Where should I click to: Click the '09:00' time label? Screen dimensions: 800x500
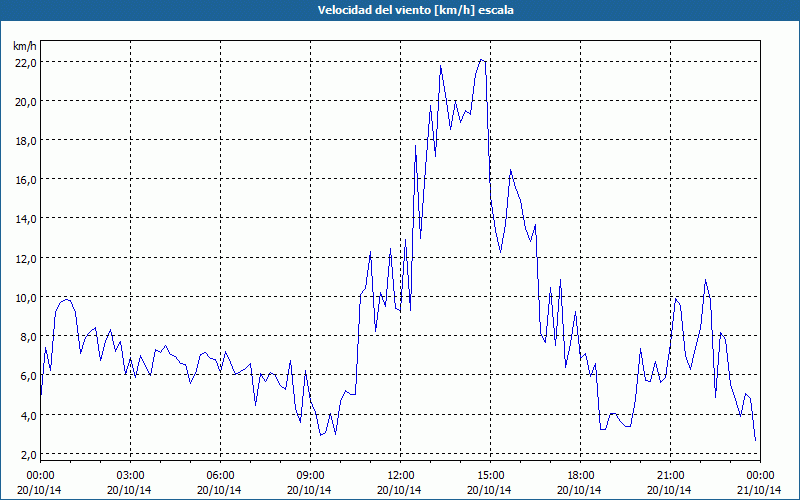click(x=311, y=476)
